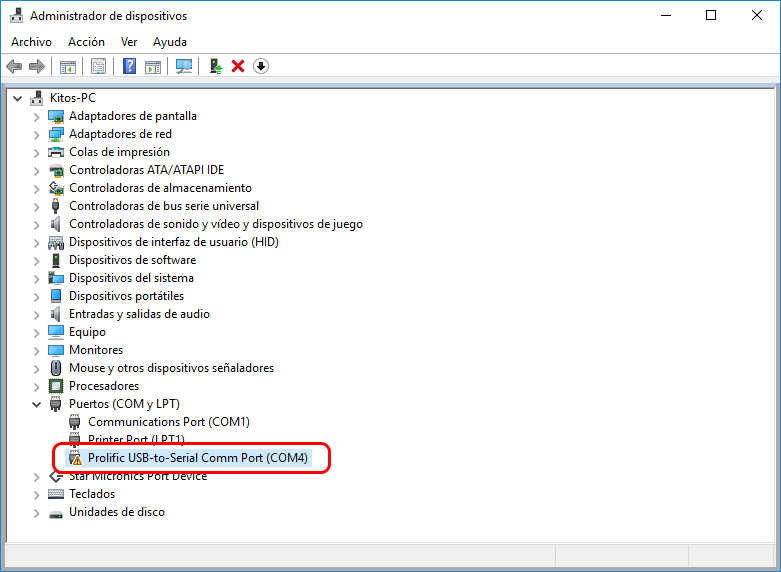The height and width of the screenshot is (572, 781).
Task: Click the Dispositivos de software icon
Action: pyautogui.click(x=56, y=260)
